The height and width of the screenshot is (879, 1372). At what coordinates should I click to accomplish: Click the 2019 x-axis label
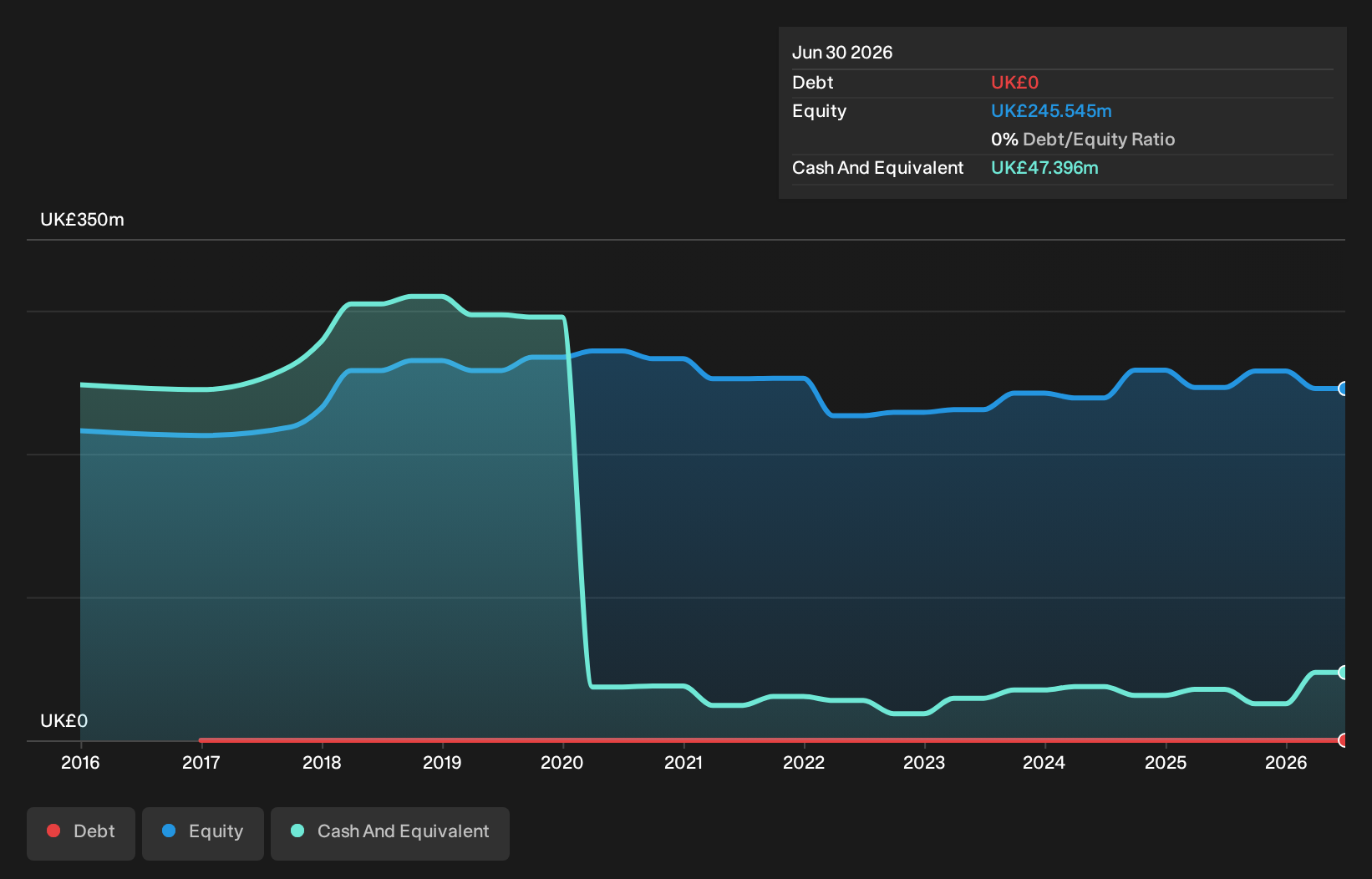(442, 762)
